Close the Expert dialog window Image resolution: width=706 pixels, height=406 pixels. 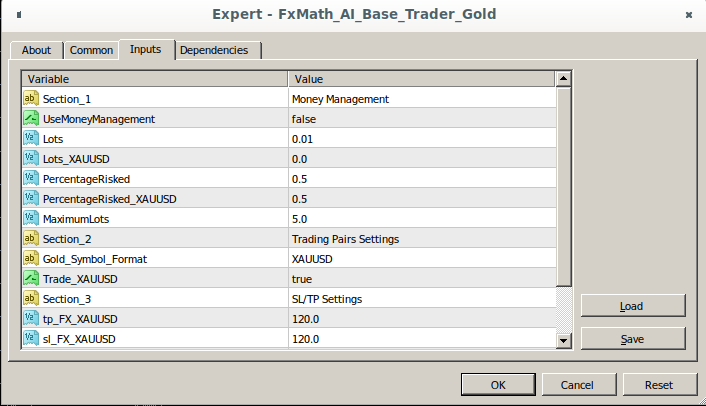click(688, 15)
